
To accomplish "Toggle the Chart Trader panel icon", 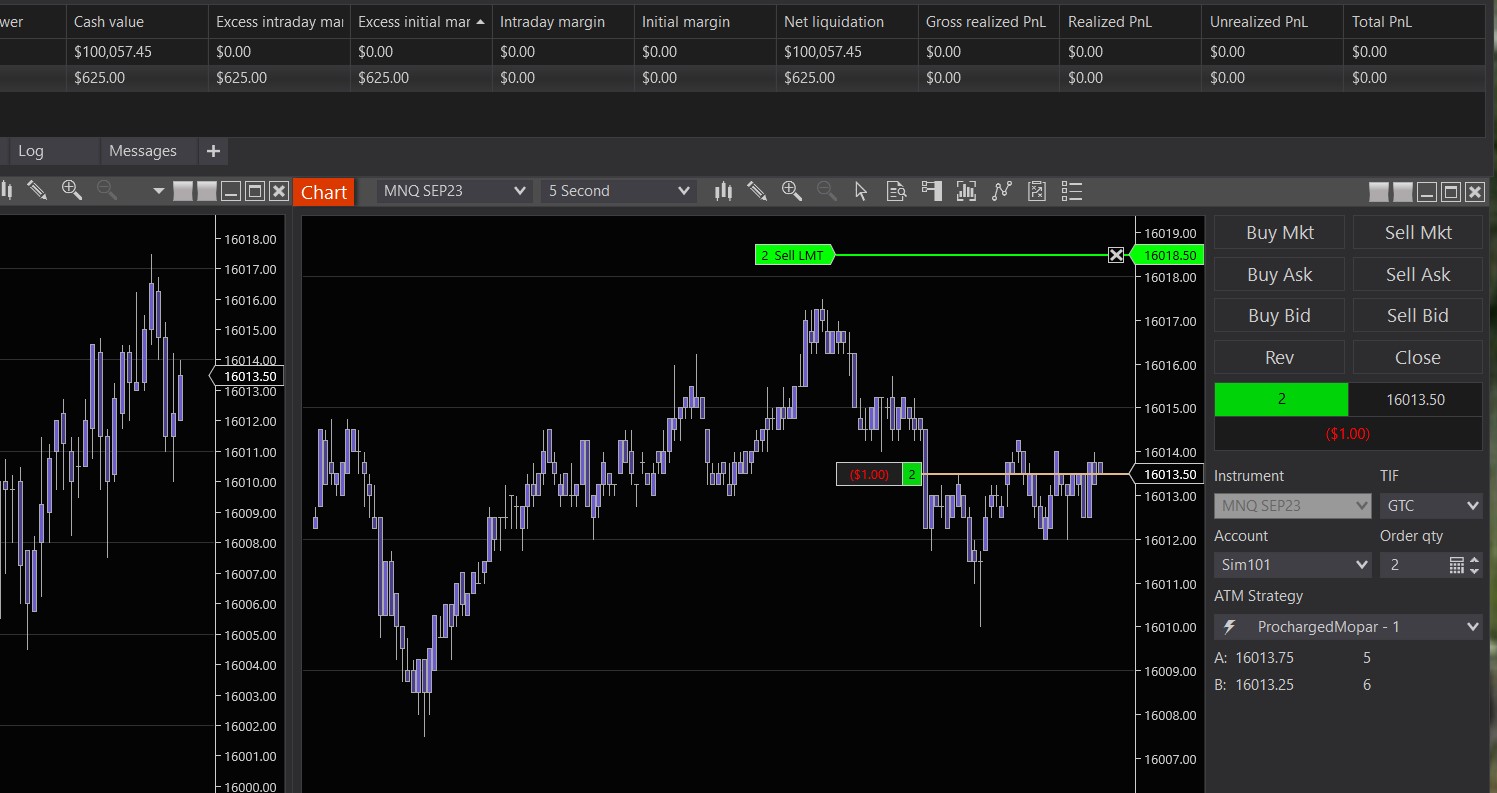I will point(932,191).
